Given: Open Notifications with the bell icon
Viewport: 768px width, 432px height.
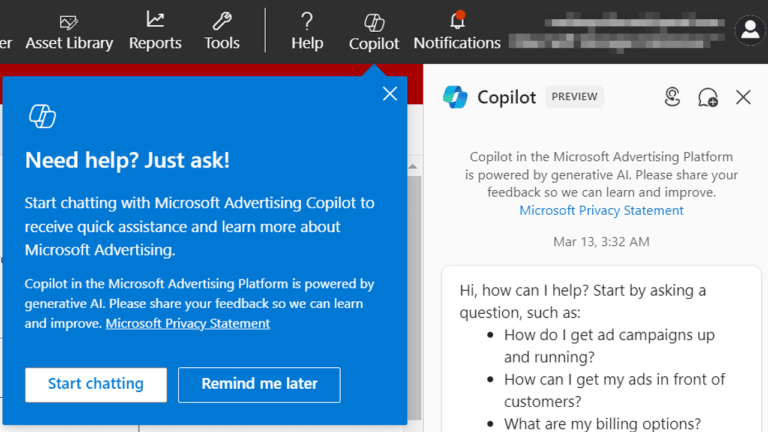Looking at the screenshot, I should click(457, 32).
